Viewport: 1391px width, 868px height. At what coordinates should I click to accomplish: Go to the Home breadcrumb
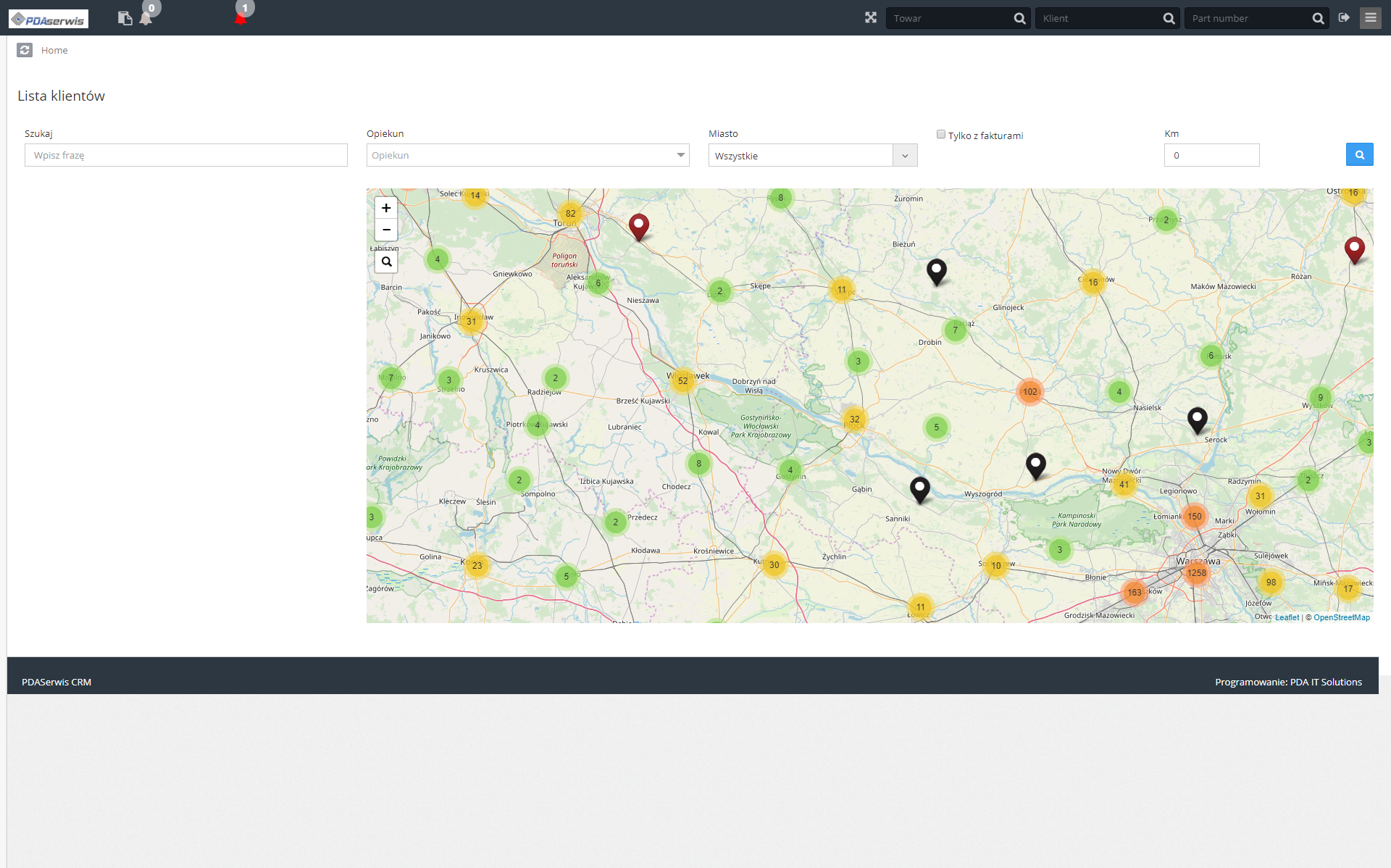tap(54, 50)
